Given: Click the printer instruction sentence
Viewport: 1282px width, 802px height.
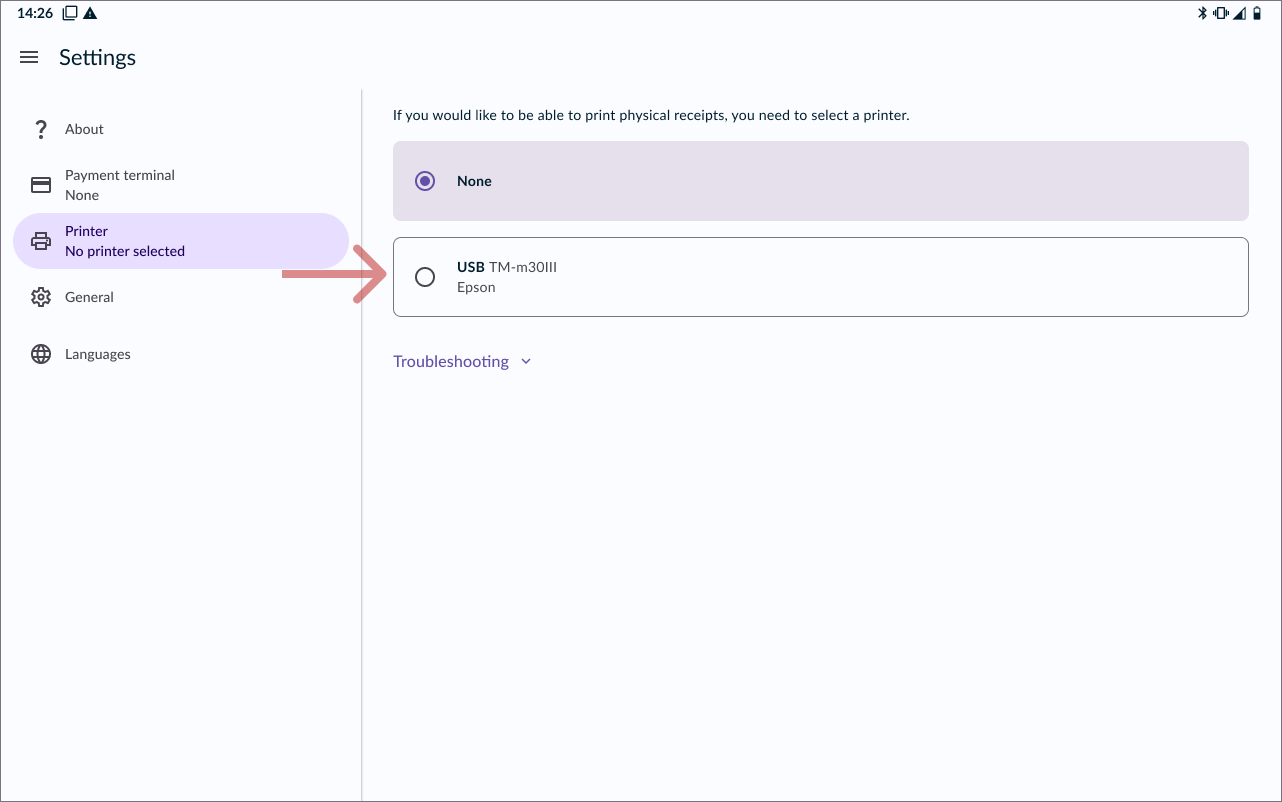Looking at the screenshot, I should pyautogui.click(x=651, y=115).
